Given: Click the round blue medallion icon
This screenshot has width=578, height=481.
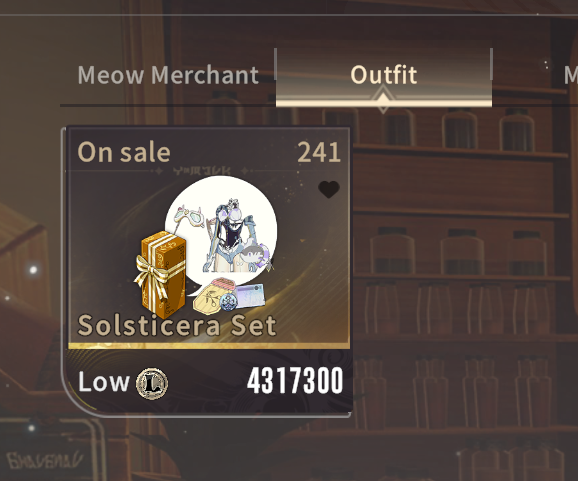Looking at the screenshot, I should point(229,302).
